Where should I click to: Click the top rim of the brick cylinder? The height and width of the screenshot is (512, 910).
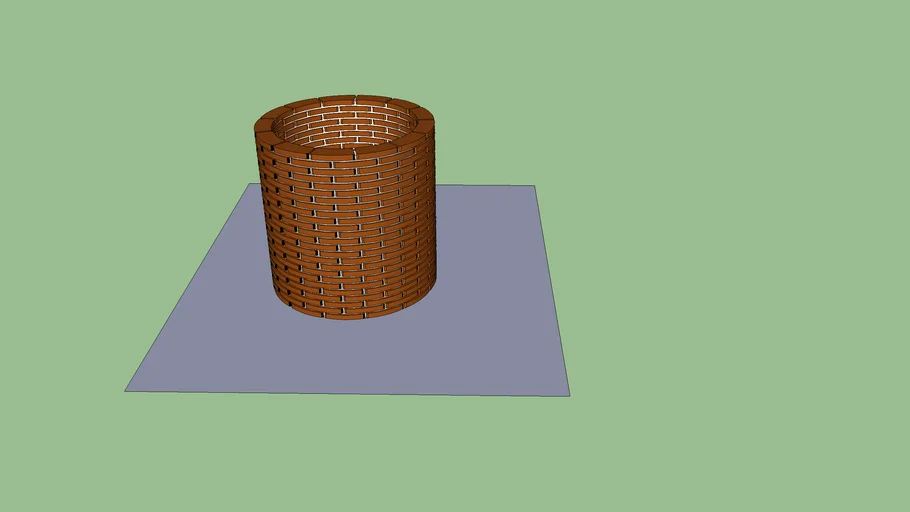[345, 100]
